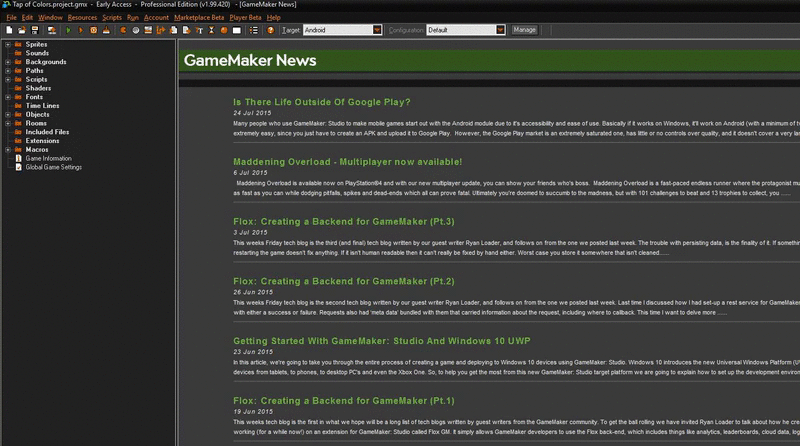Expand the Sprites tree node
This screenshot has height=446, width=800.
[8, 44]
